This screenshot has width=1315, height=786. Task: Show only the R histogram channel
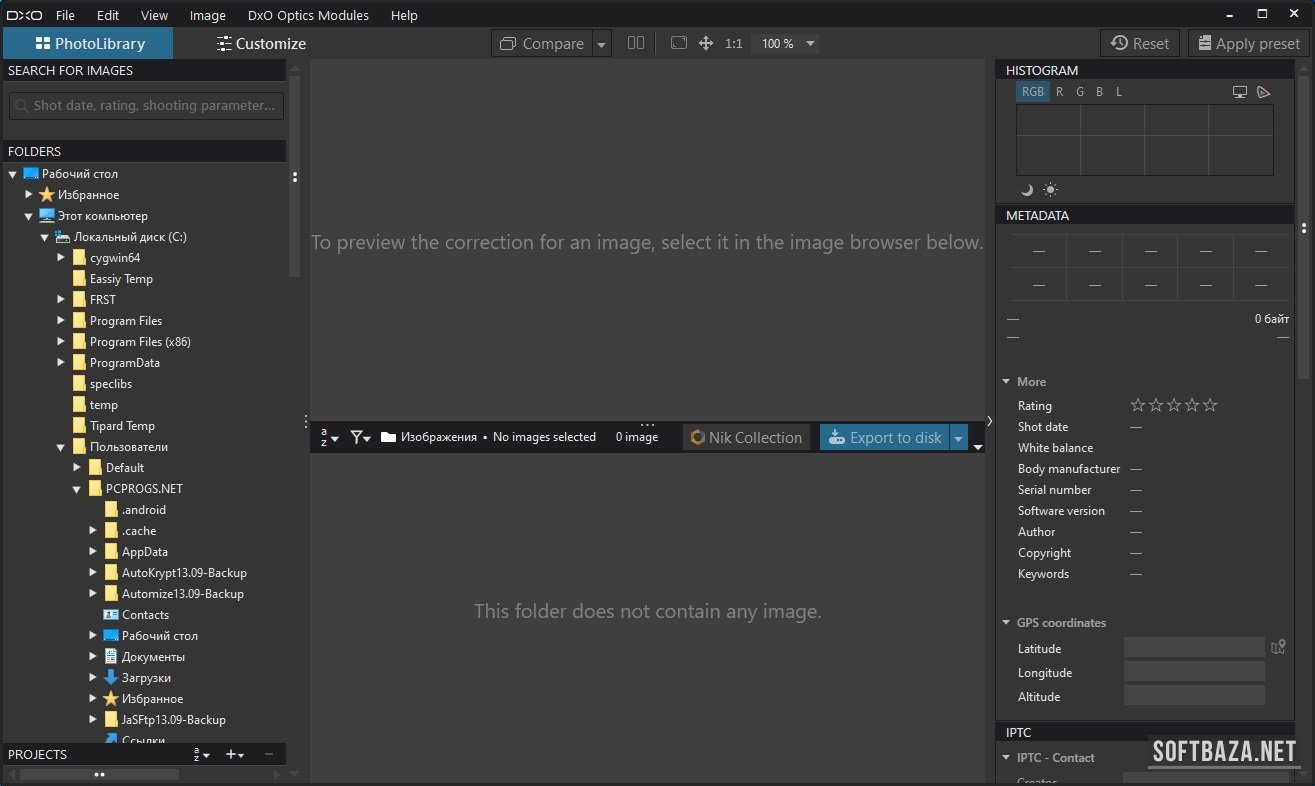(1060, 92)
